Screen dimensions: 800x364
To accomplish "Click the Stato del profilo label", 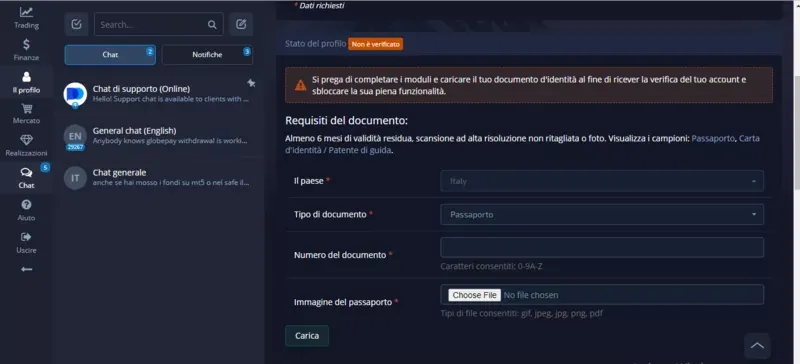I will [315, 44].
